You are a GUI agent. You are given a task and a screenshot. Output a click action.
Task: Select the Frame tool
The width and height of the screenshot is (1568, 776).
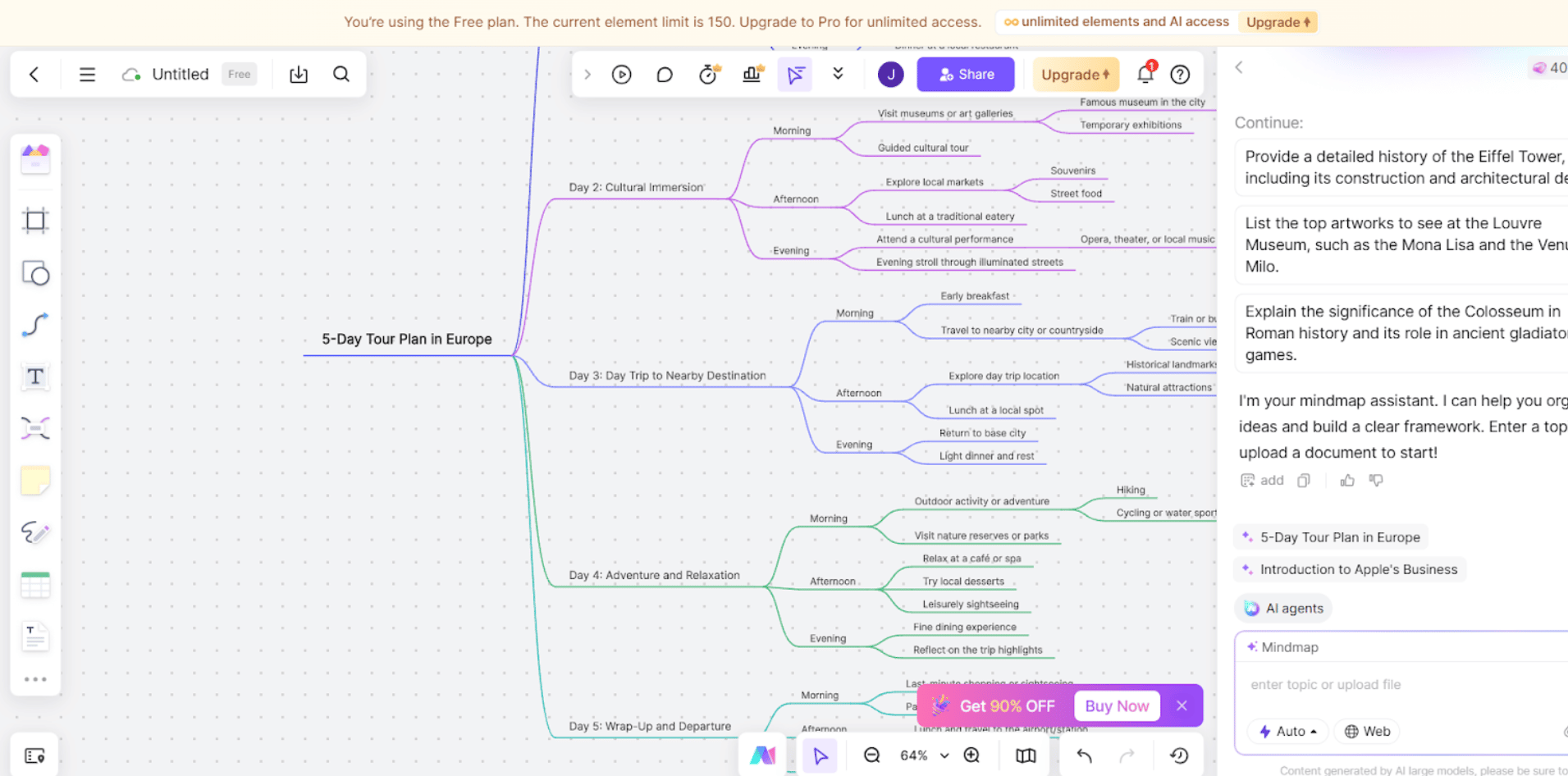click(35, 221)
